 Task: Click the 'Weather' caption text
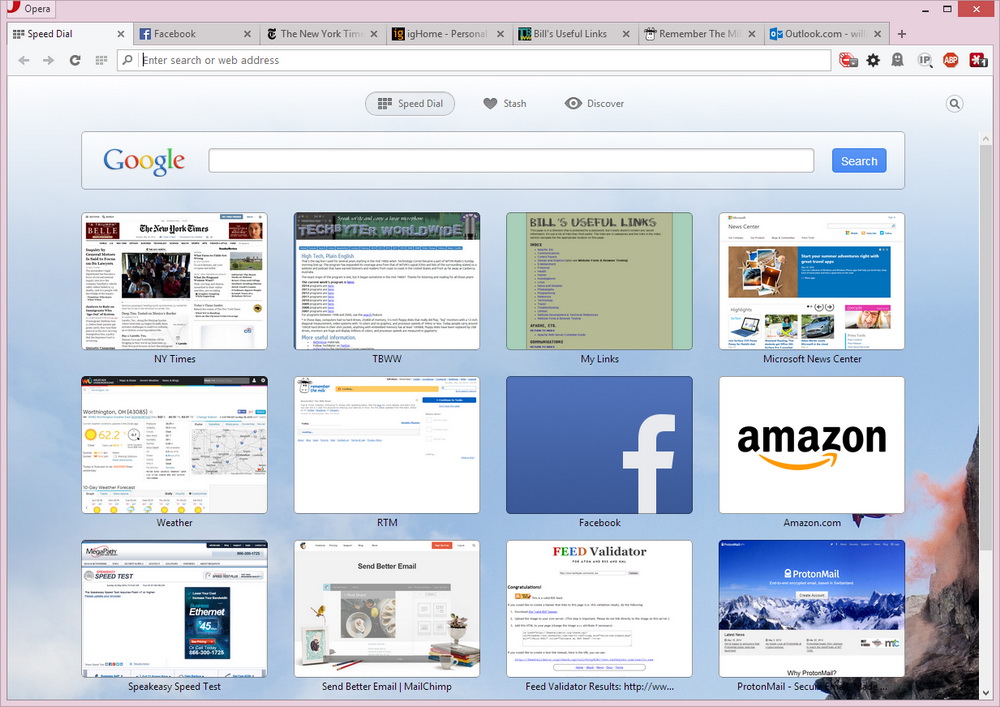tap(174, 523)
